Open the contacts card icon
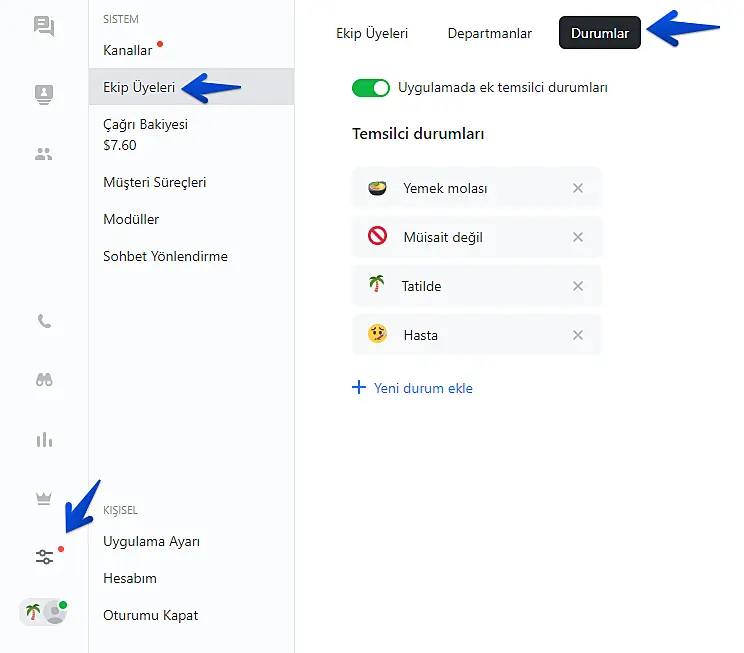 coord(44,95)
